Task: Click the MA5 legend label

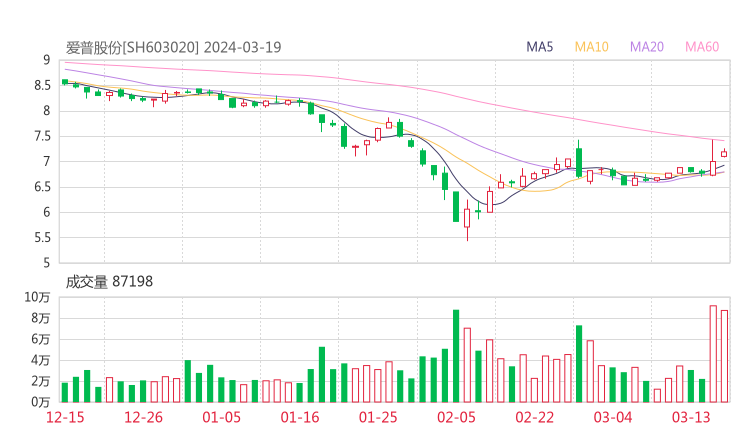Action: coord(539,47)
